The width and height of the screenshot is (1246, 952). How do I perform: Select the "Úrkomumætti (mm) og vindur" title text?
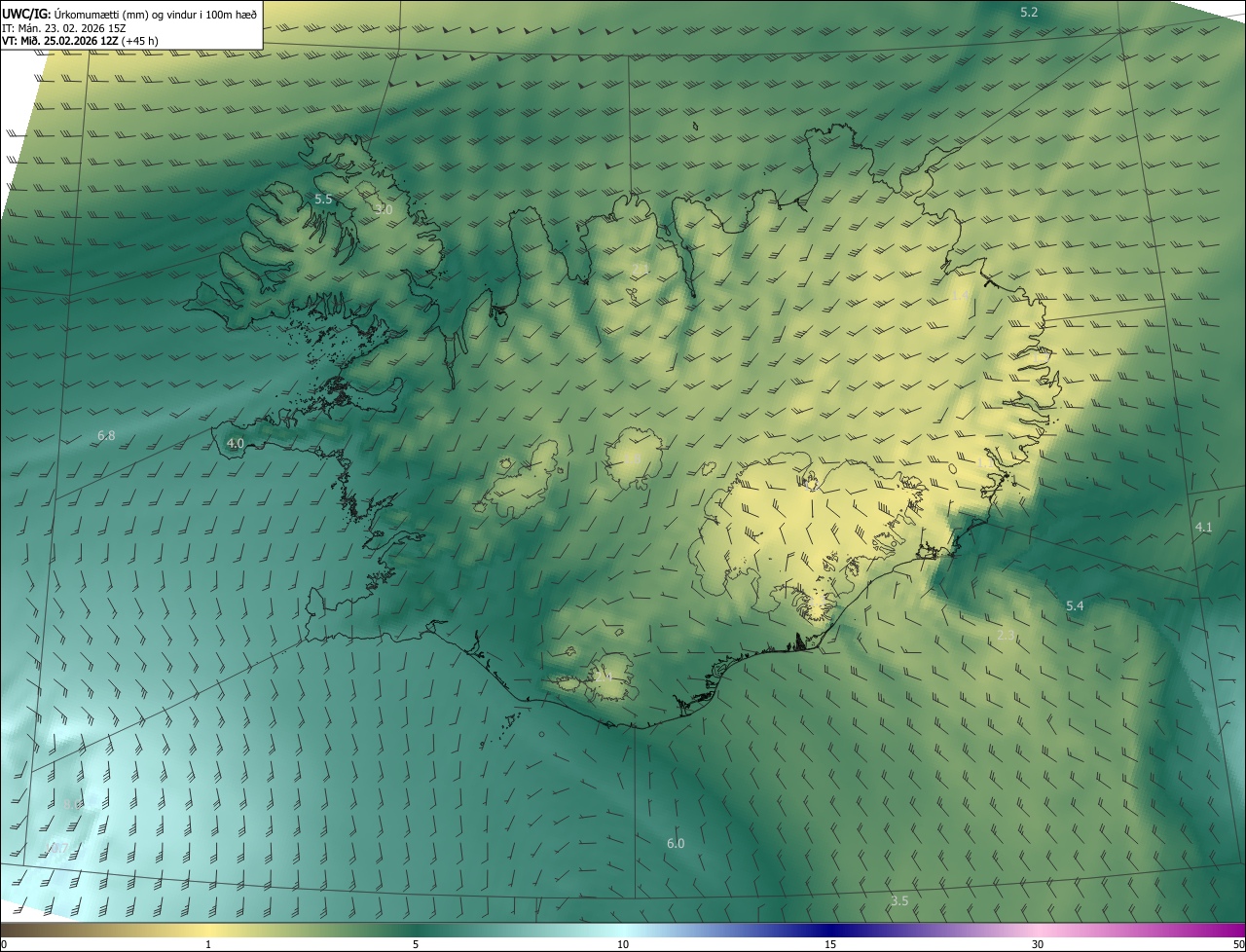[124, 14]
